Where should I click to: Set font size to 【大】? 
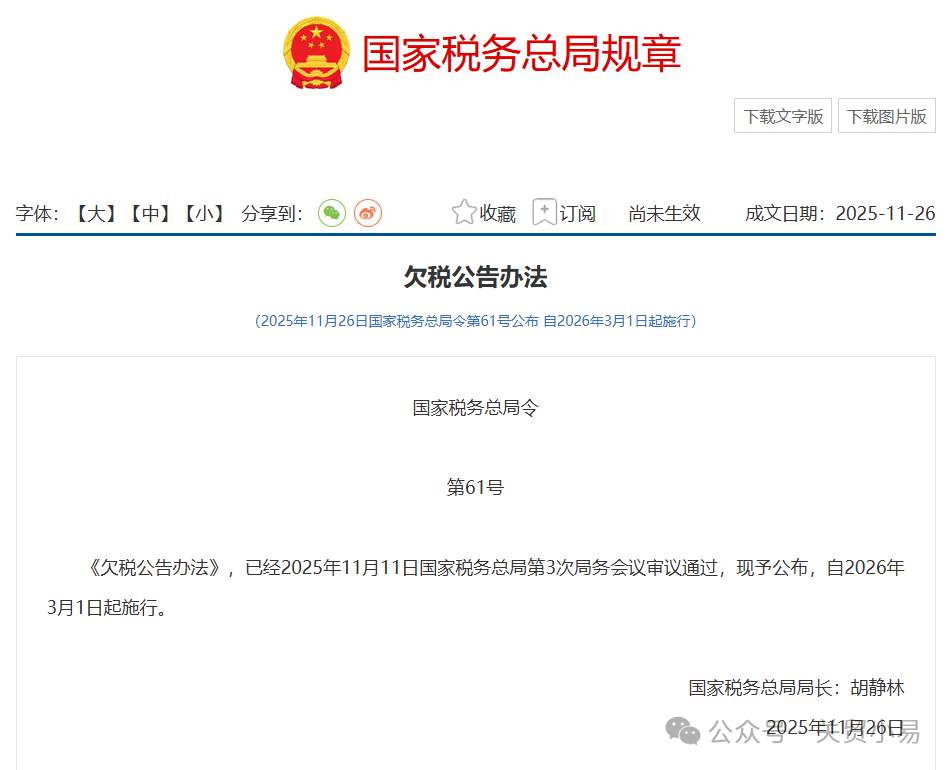97,214
